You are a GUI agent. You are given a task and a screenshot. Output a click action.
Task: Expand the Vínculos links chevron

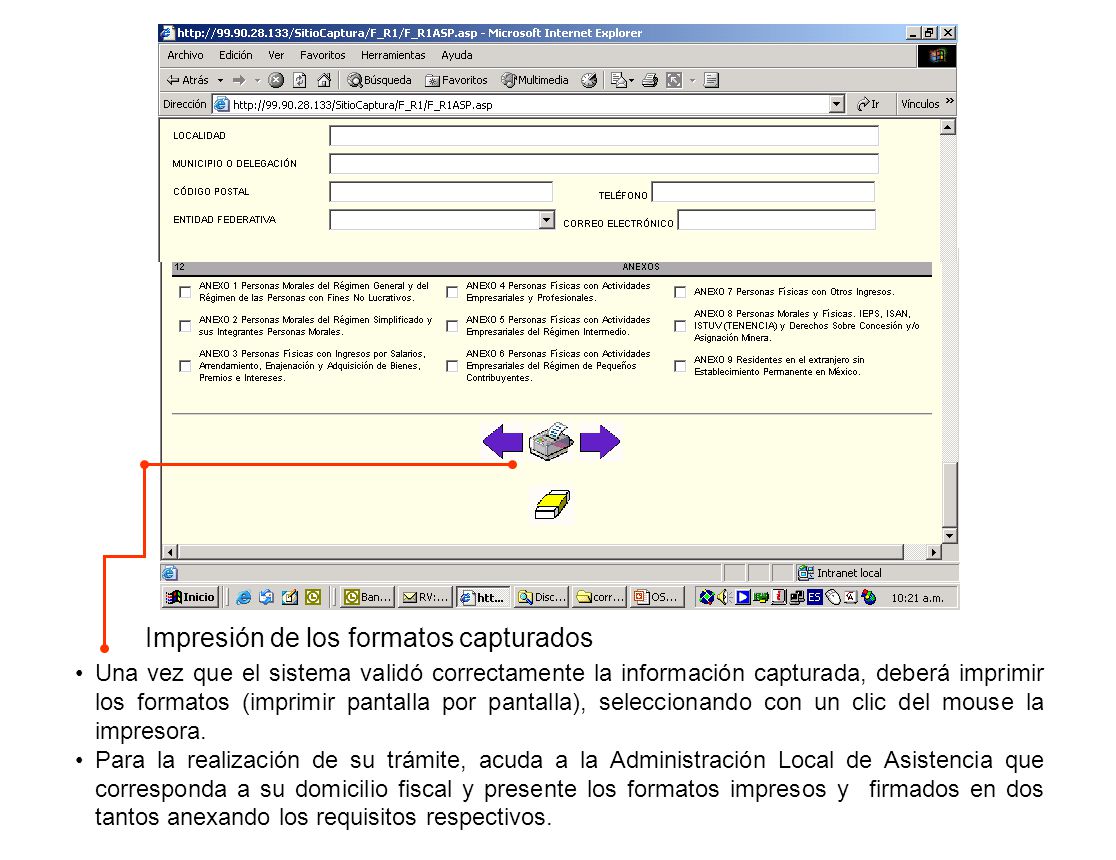coord(949,101)
